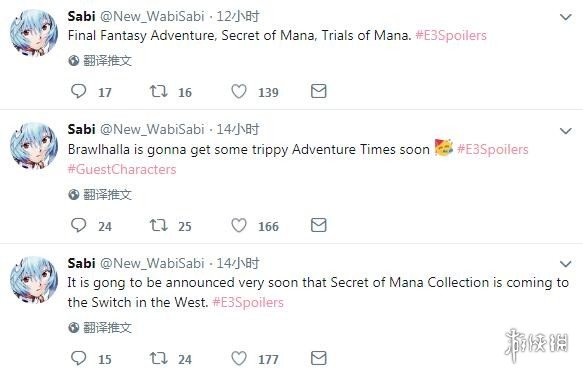Reply to the Brawlhalla tweet

[78, 225]
